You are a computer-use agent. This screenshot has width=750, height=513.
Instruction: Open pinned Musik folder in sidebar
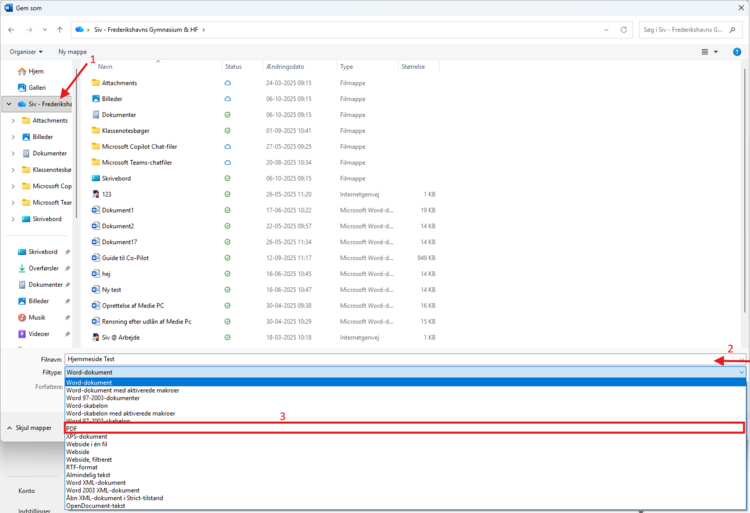click(x=37, y=316)
